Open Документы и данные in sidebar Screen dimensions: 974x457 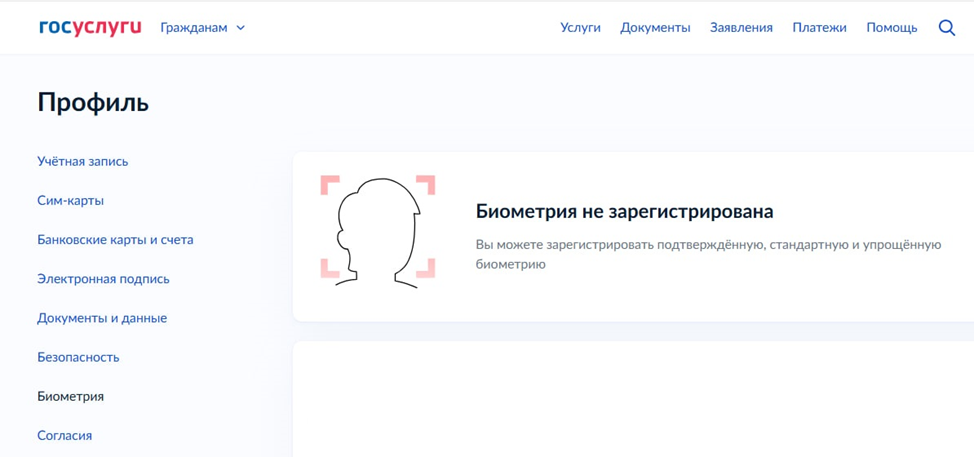[102, 318]
